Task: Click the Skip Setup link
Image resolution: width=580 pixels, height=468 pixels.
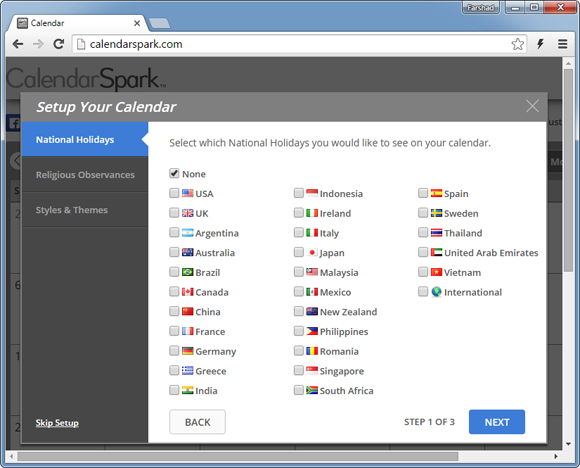Action: click(x=57, y=423)
